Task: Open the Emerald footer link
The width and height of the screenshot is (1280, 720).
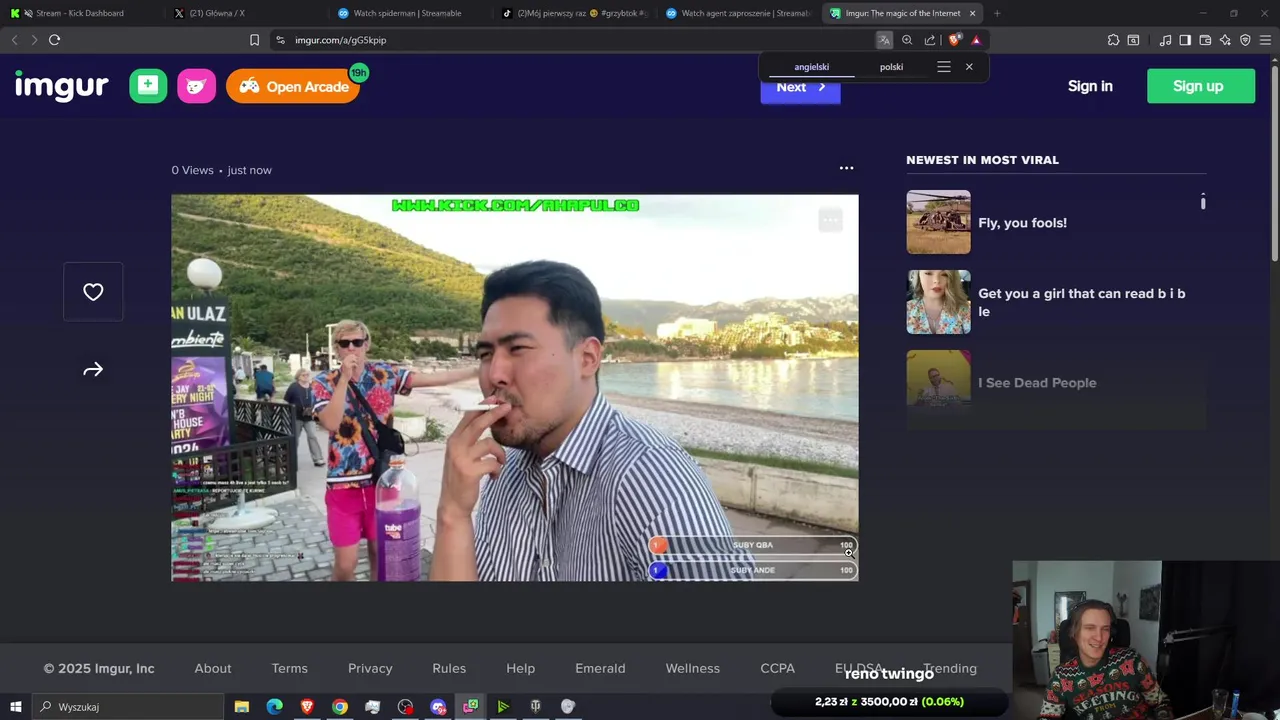Action: coord(600,668)
